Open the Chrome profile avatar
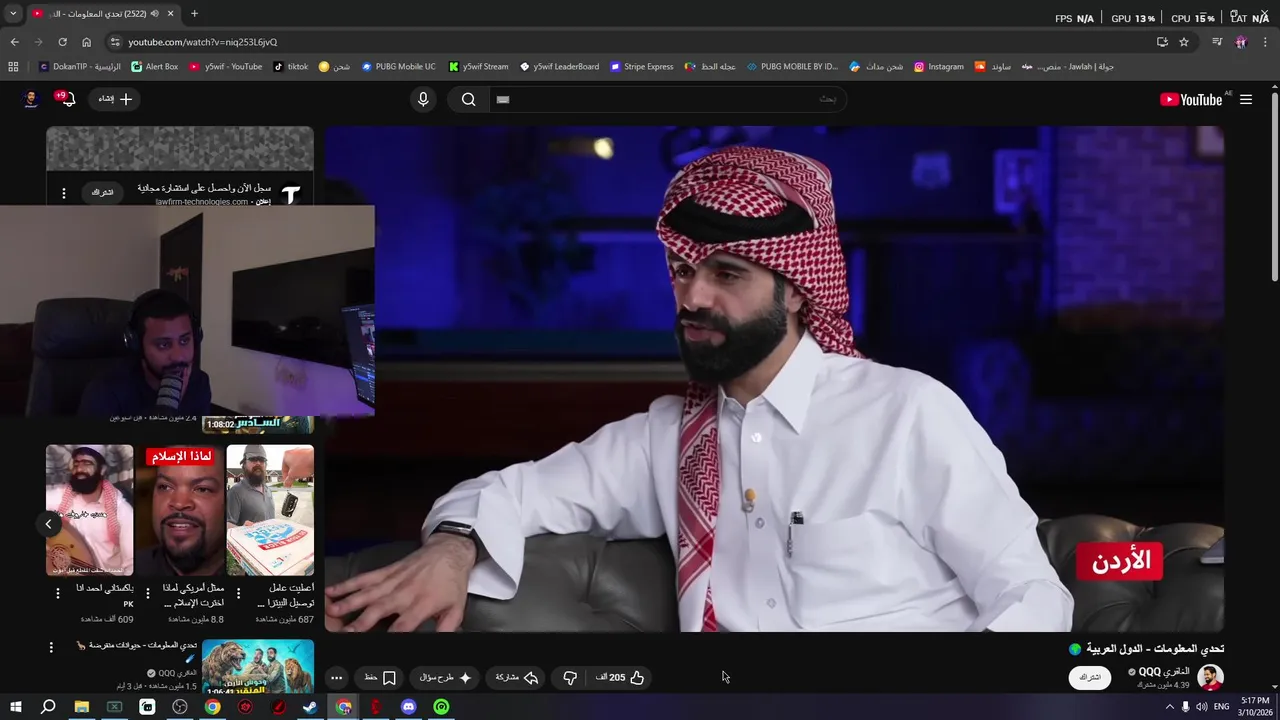Viewport: 1280px width, 720px height. 1241,42
